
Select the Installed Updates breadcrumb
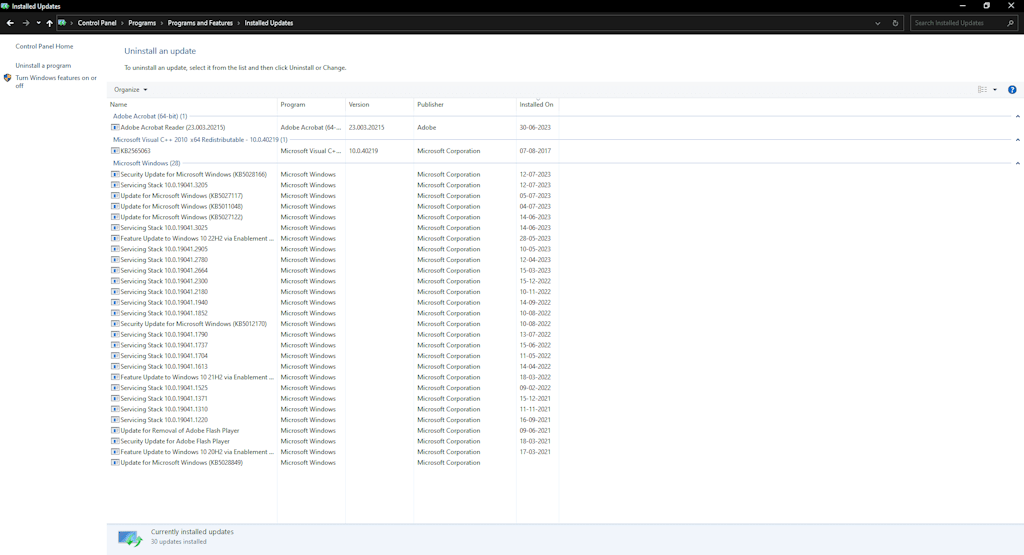click(268, 23)
